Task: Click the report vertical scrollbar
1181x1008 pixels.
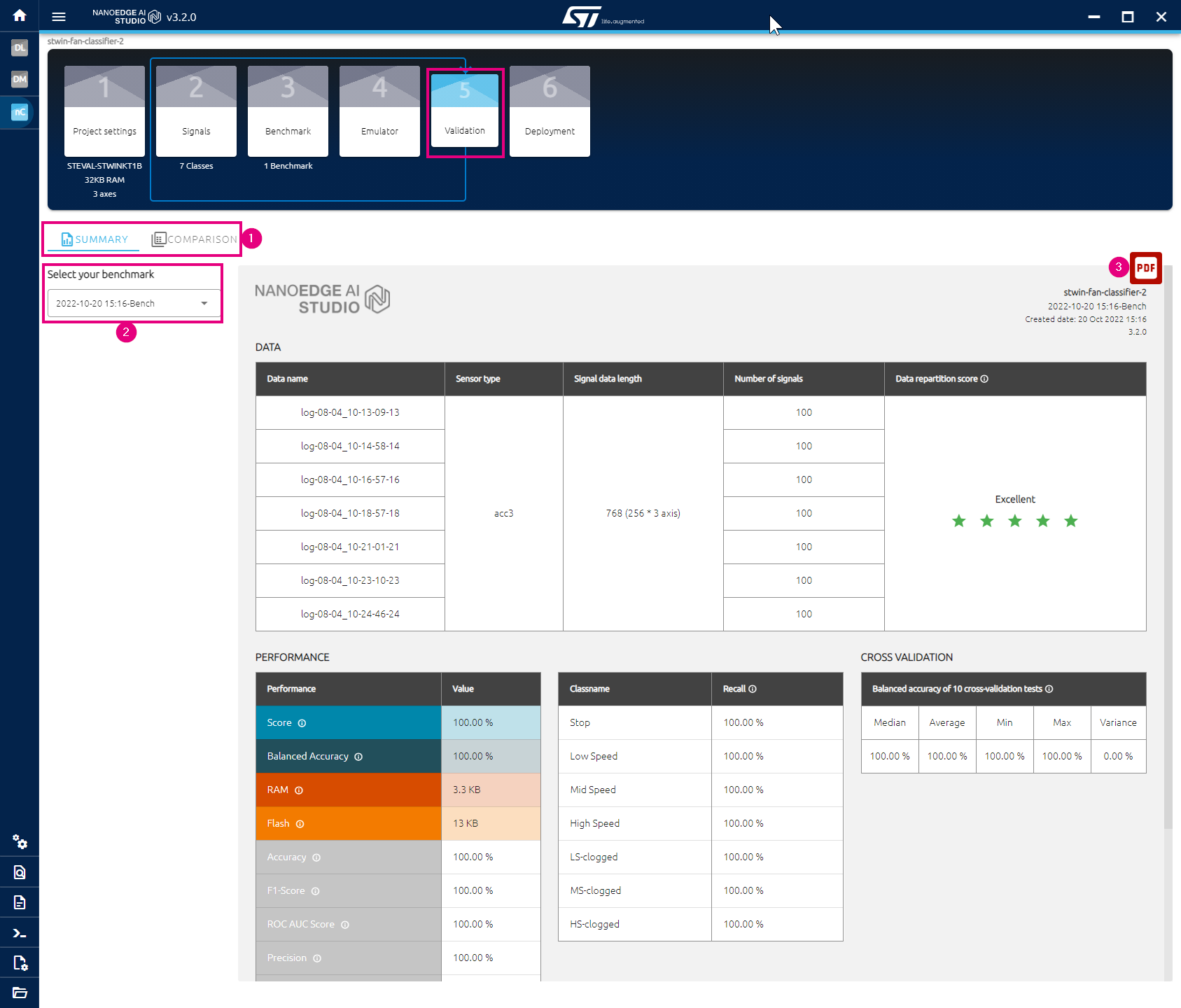Action: point(1168,546)
